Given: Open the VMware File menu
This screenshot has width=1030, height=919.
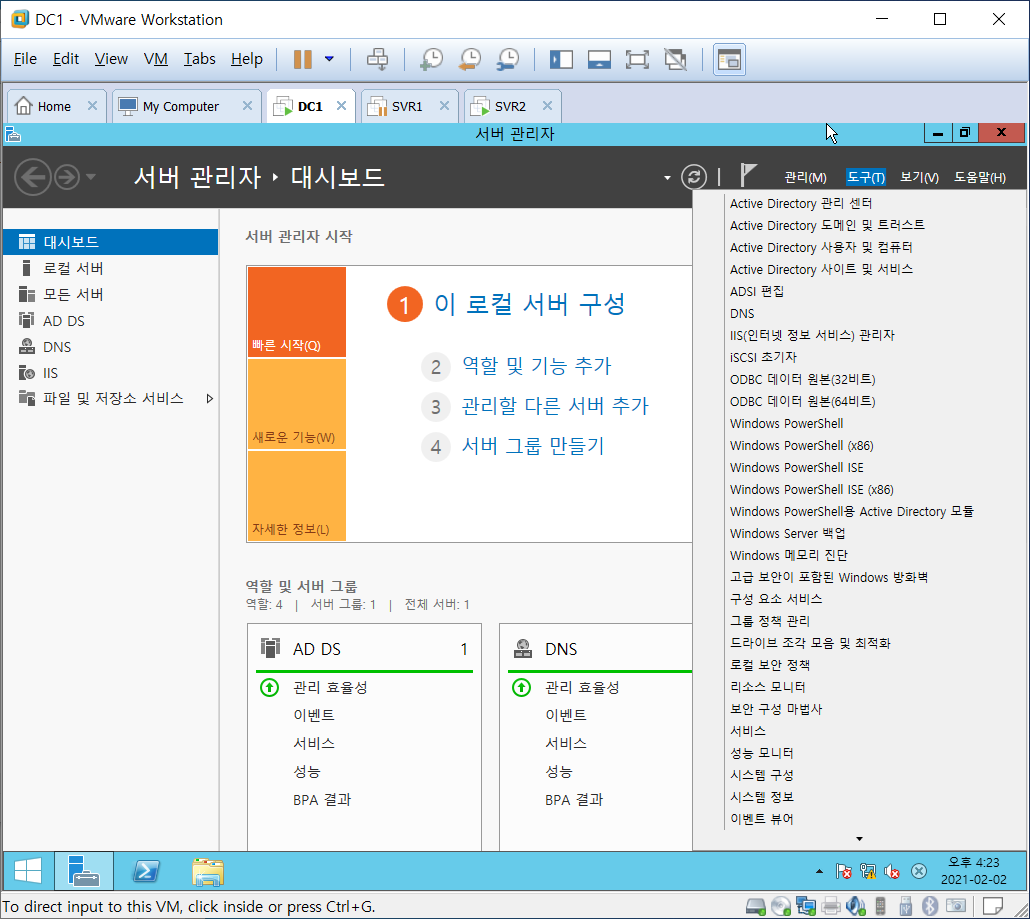Looking at the screenshot, I should click(x=25, y=59).
